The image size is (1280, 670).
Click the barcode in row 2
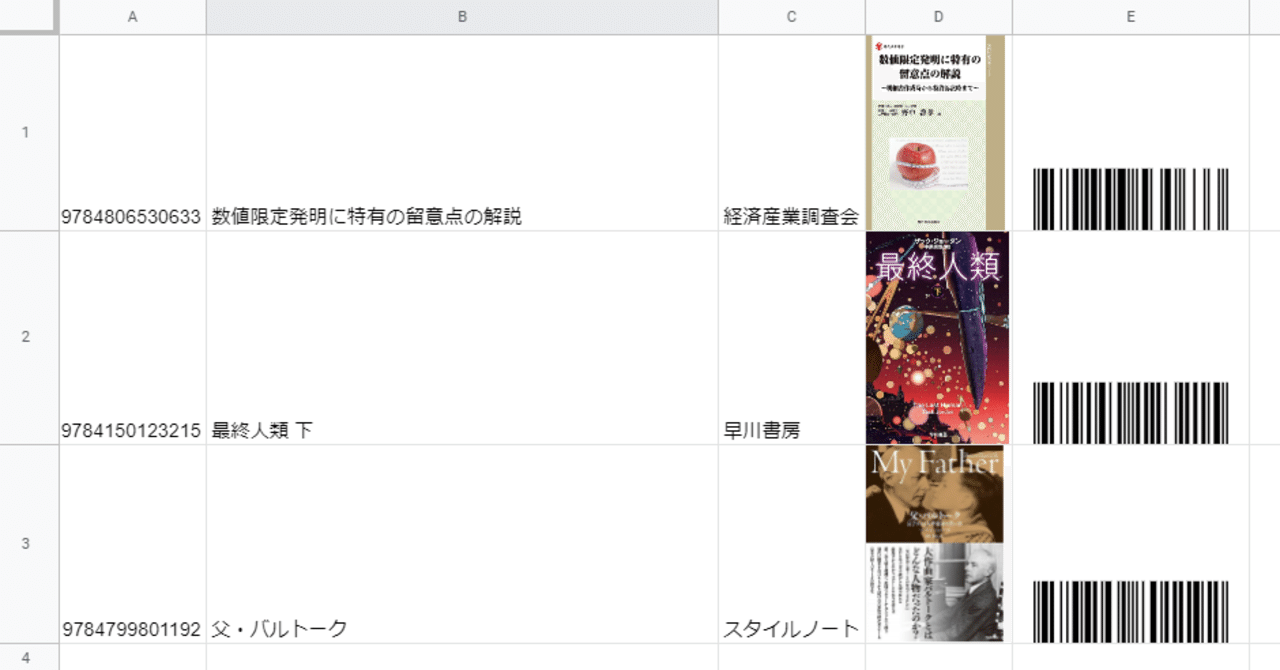[x=1130, y=412]
